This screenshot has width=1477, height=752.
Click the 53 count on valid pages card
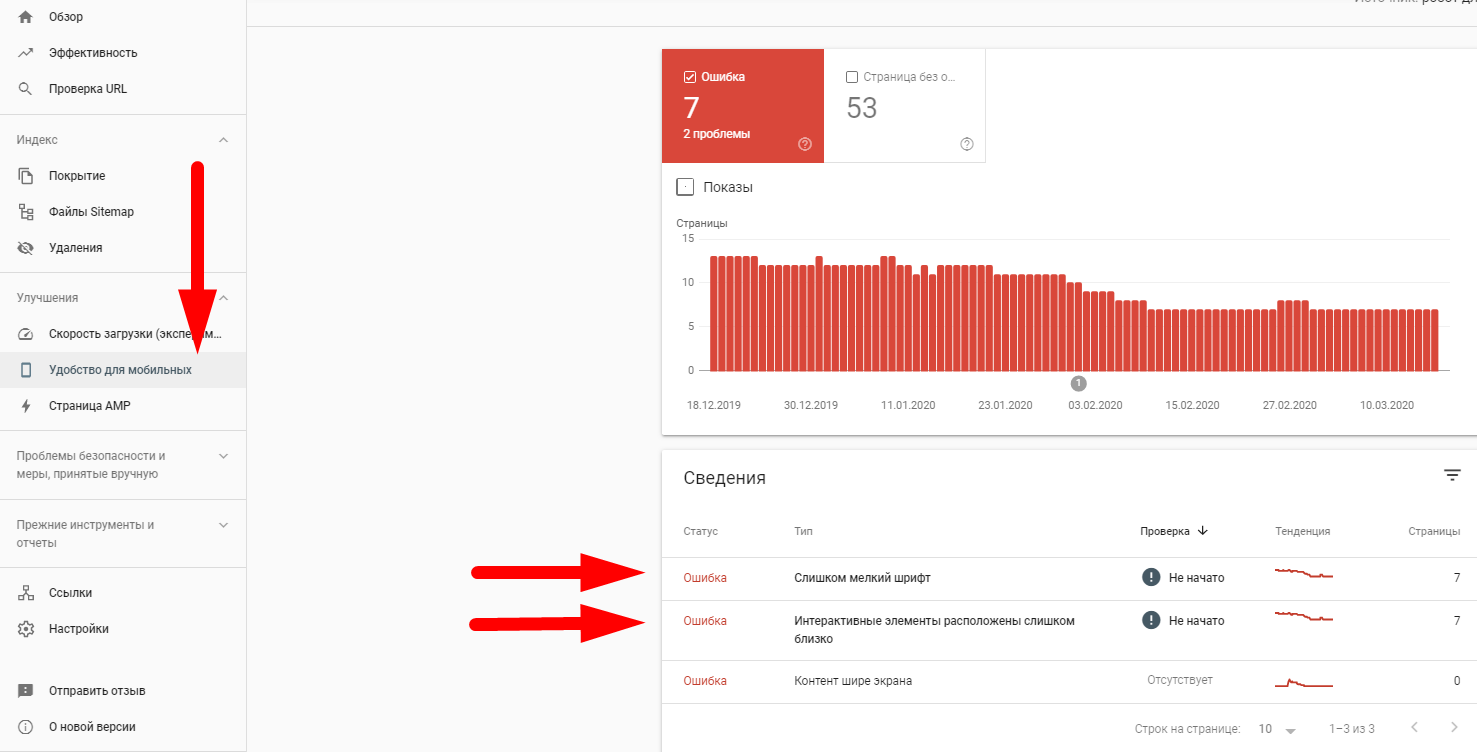pos(862,107)
